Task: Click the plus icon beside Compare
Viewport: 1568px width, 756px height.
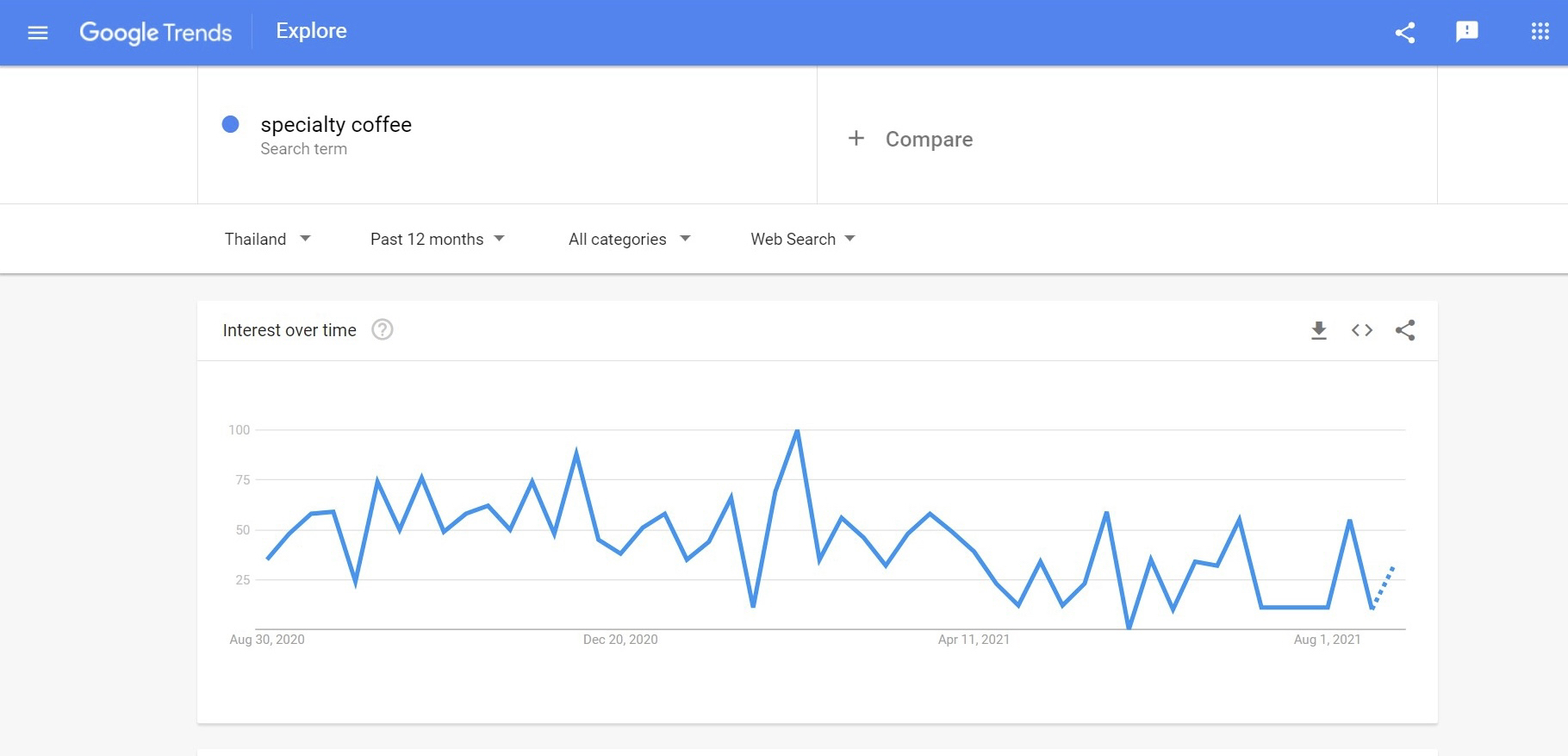Action: click(x=856, y=138)
